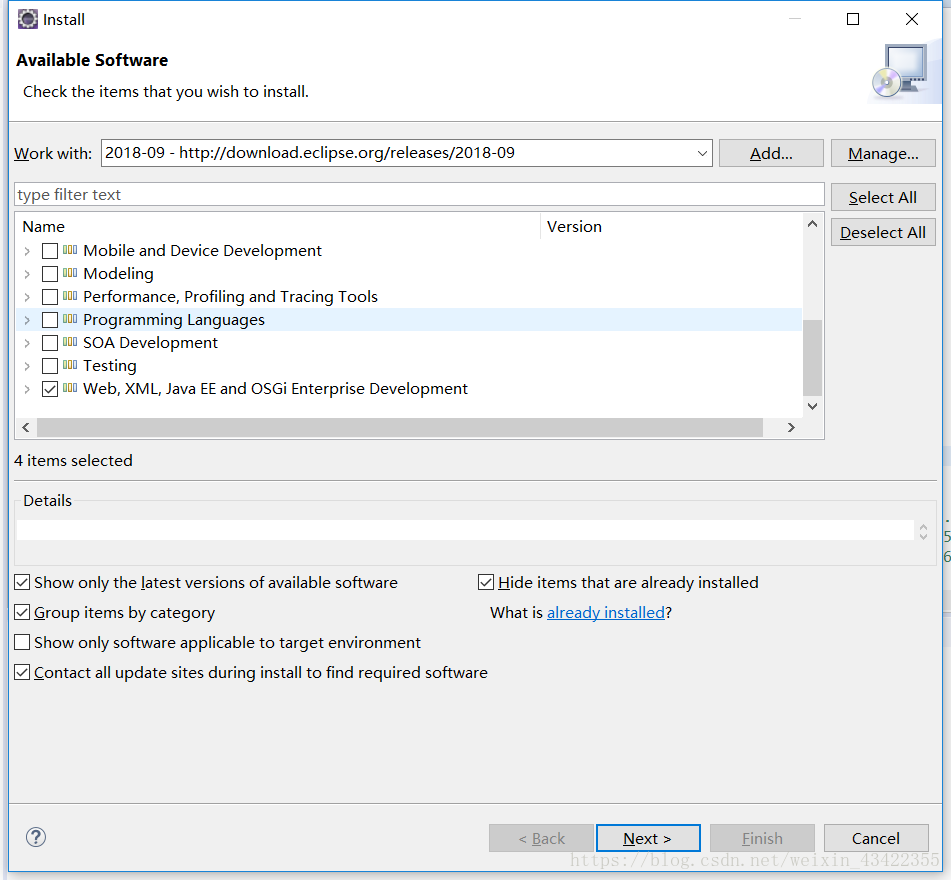Check the SOA Development checkbox
The image size is (951, 880).
[50, 343]
